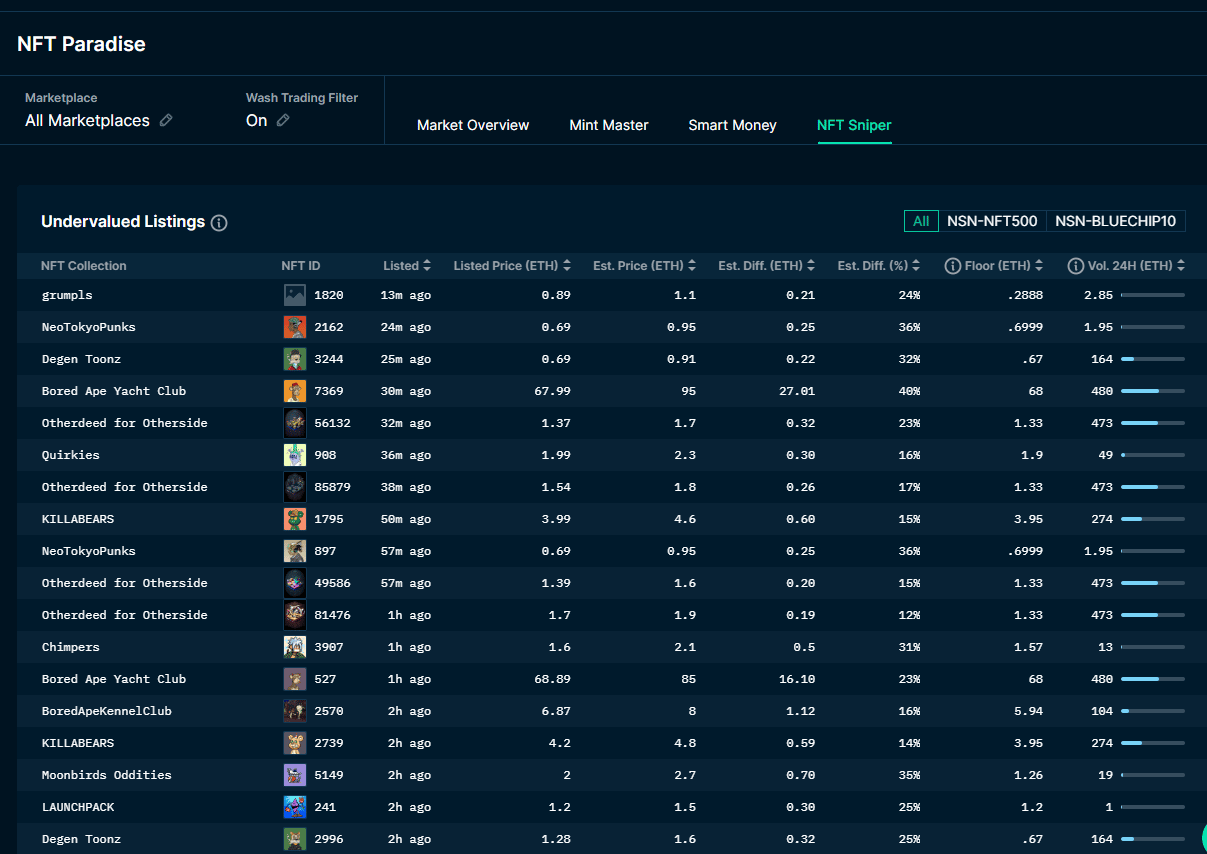Click the Quirkies 908 thumbnail
Screen dimensions: 1207x854
pyautogui.click(x=294, y=455)
